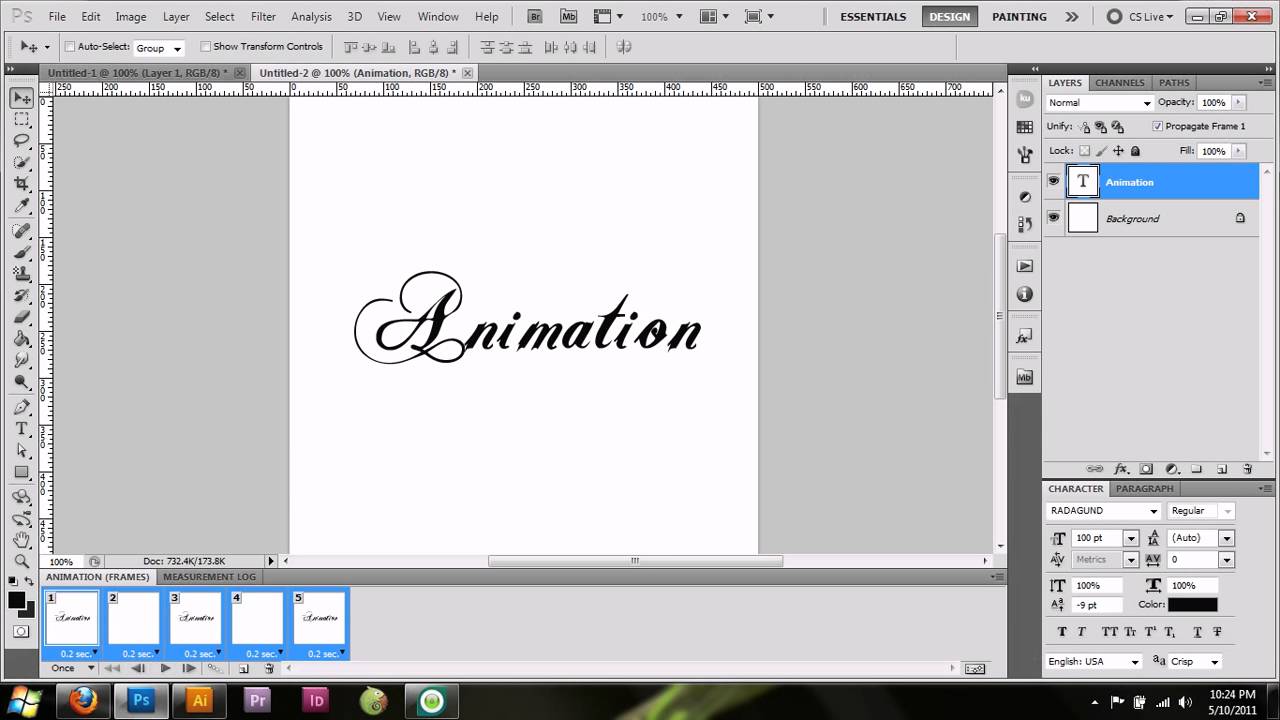Open the Once looping options dropdown
Viewport: 1280px width, 720px height.
pos(73,668)
